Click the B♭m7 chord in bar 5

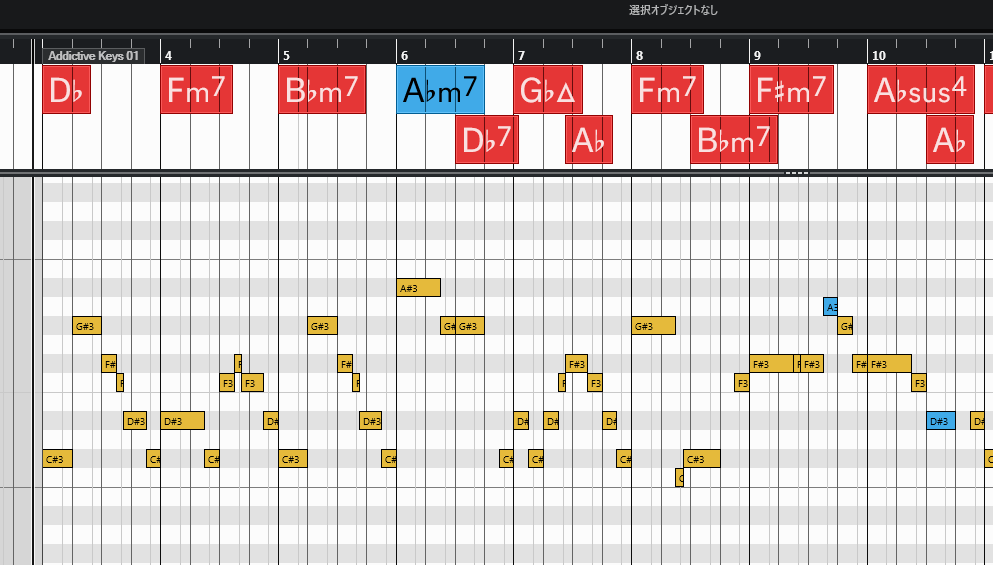(322, 90)
